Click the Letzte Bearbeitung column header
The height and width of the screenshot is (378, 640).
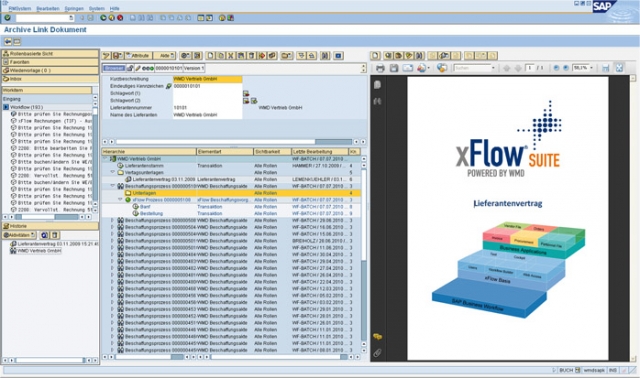pyautogui.click(x=320, y=151)
